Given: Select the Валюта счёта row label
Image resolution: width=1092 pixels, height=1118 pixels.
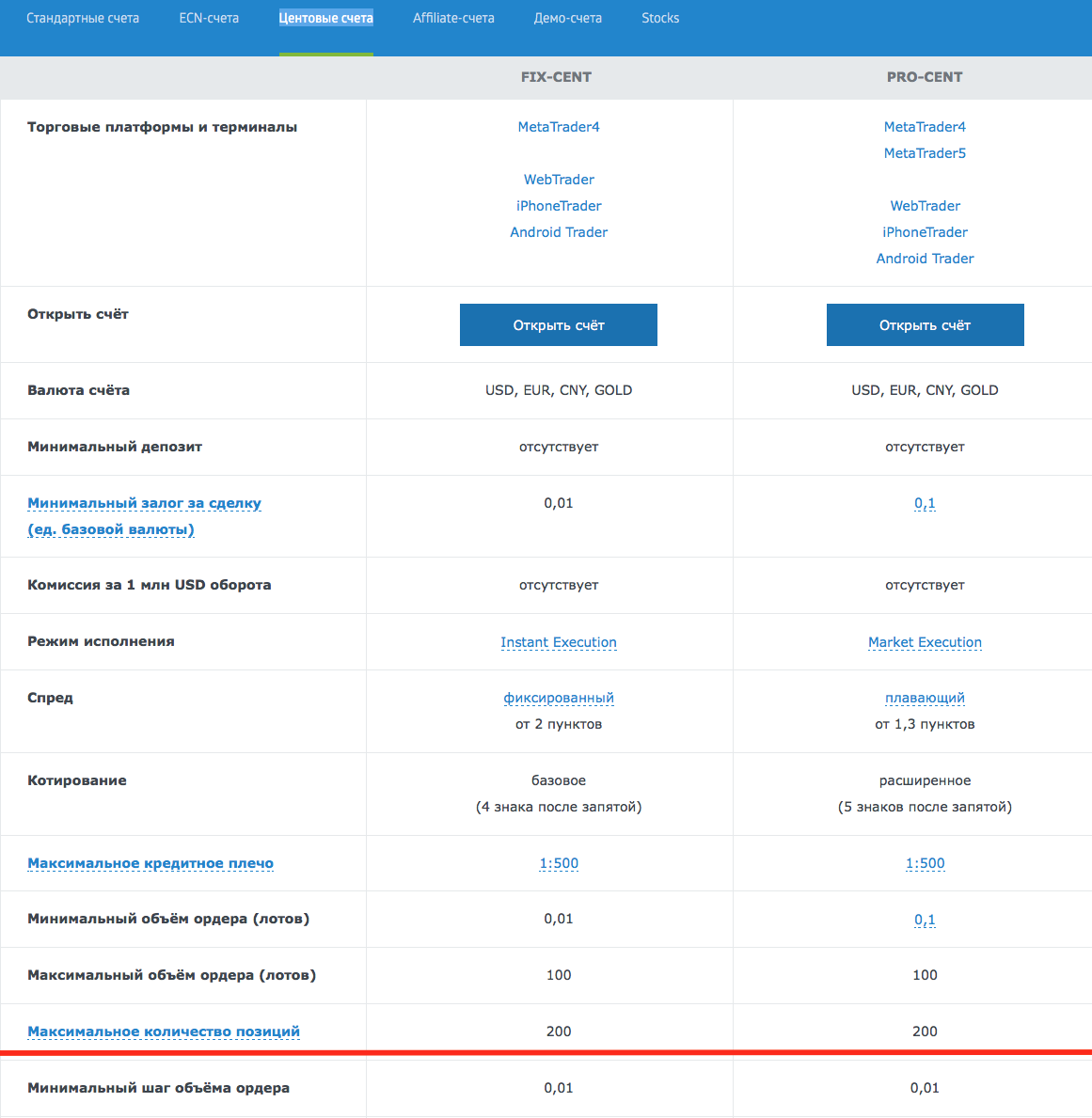Looking at the screenshot, I should (78, 391).
